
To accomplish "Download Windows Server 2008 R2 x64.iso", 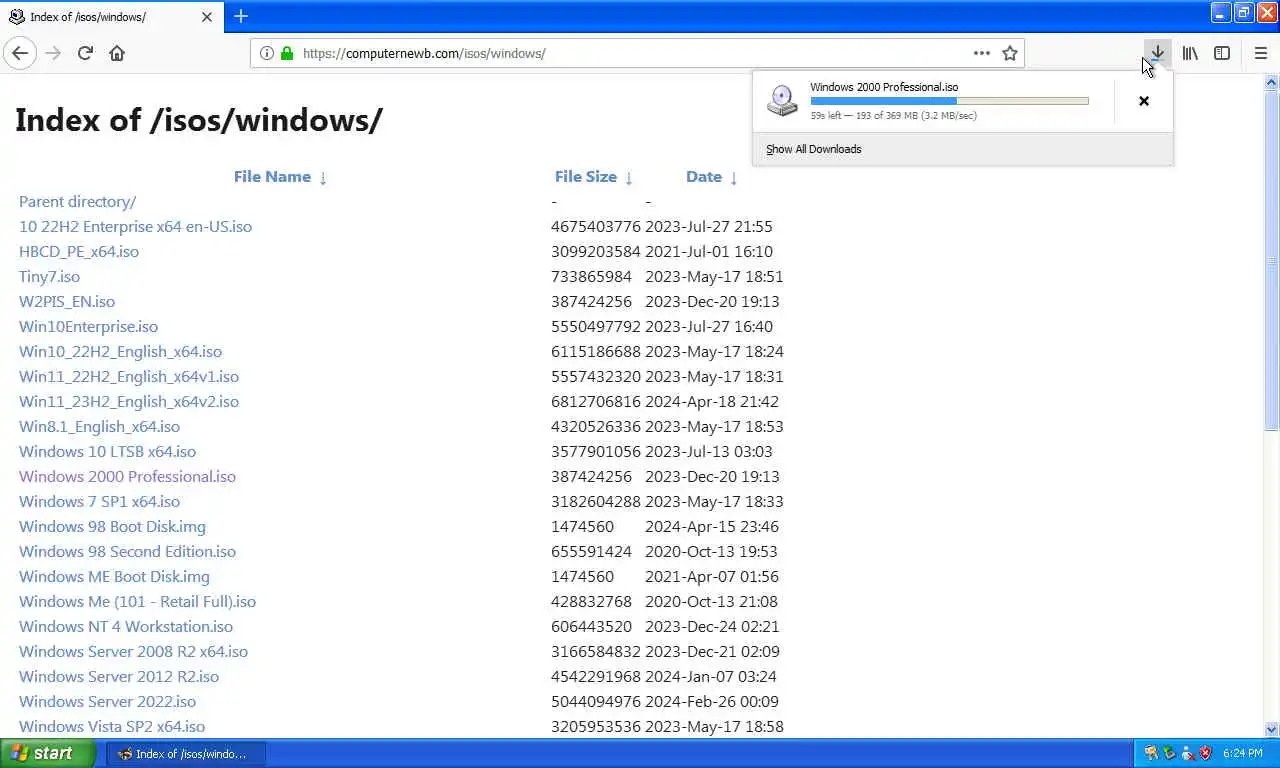I will 133,651.
